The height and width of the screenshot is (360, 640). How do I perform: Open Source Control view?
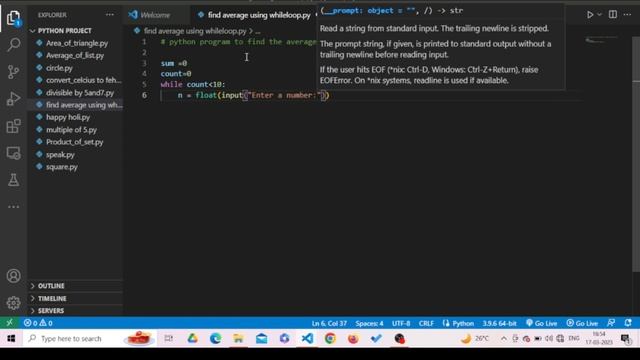coord(13,72)
